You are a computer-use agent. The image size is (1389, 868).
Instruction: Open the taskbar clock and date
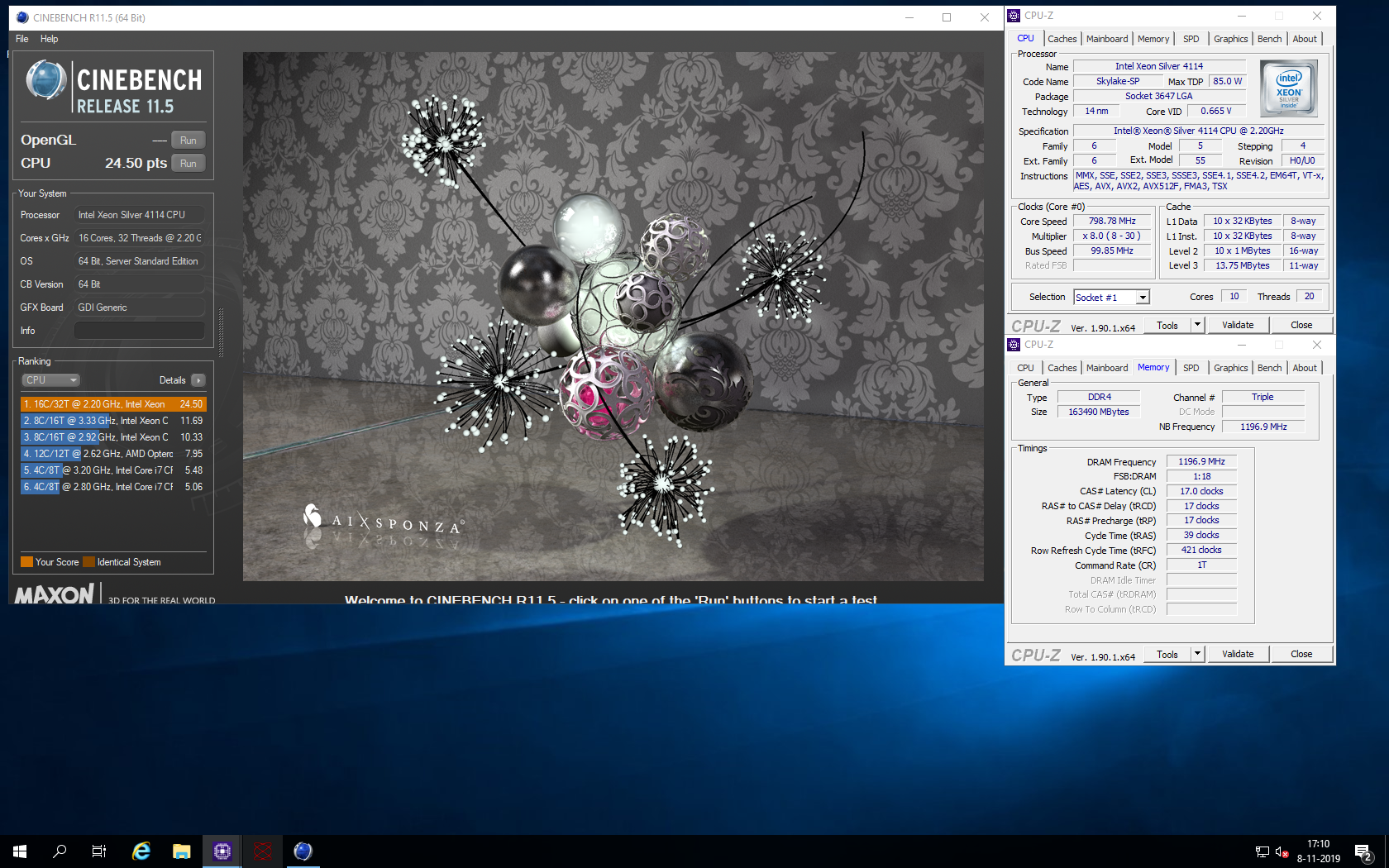pyautogui.click(x=1318, y=851)
